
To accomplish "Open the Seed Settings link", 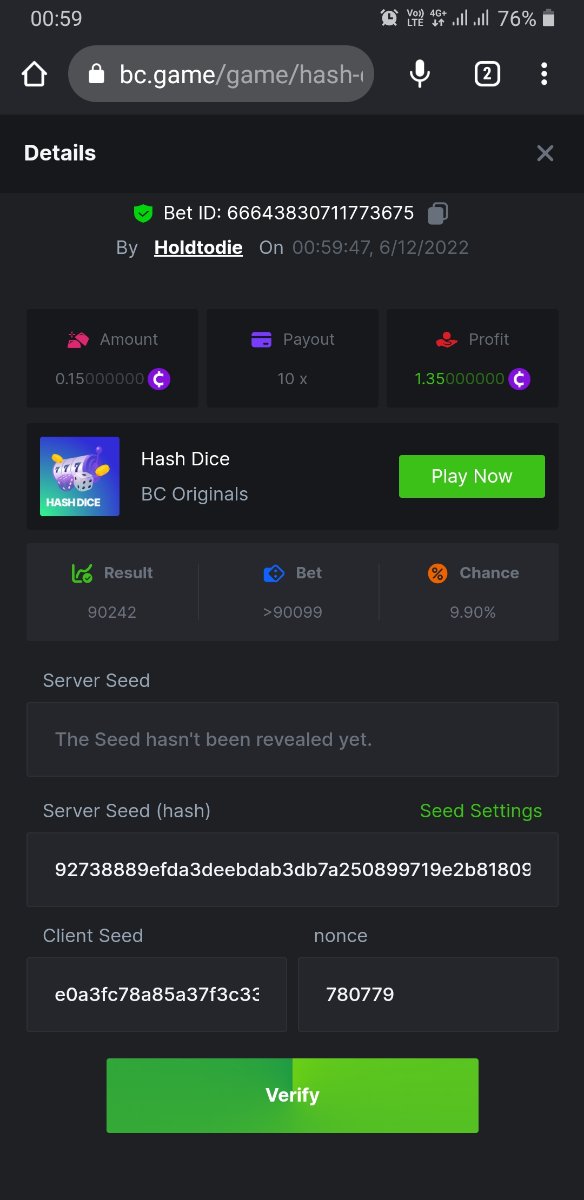I will pos(481,811).
